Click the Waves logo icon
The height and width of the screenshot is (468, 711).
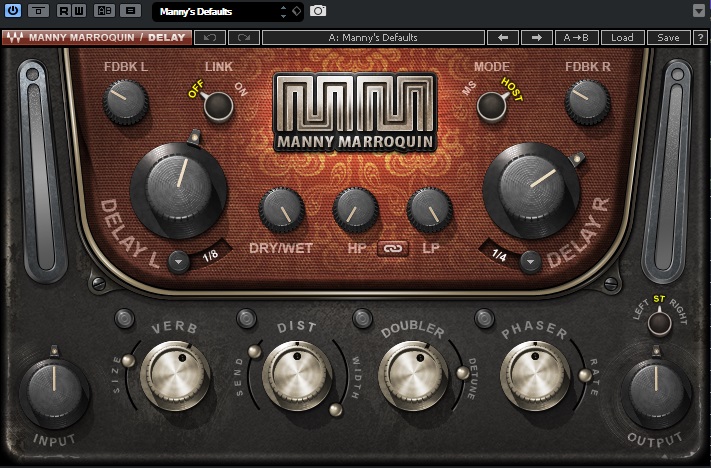[15, 38]
